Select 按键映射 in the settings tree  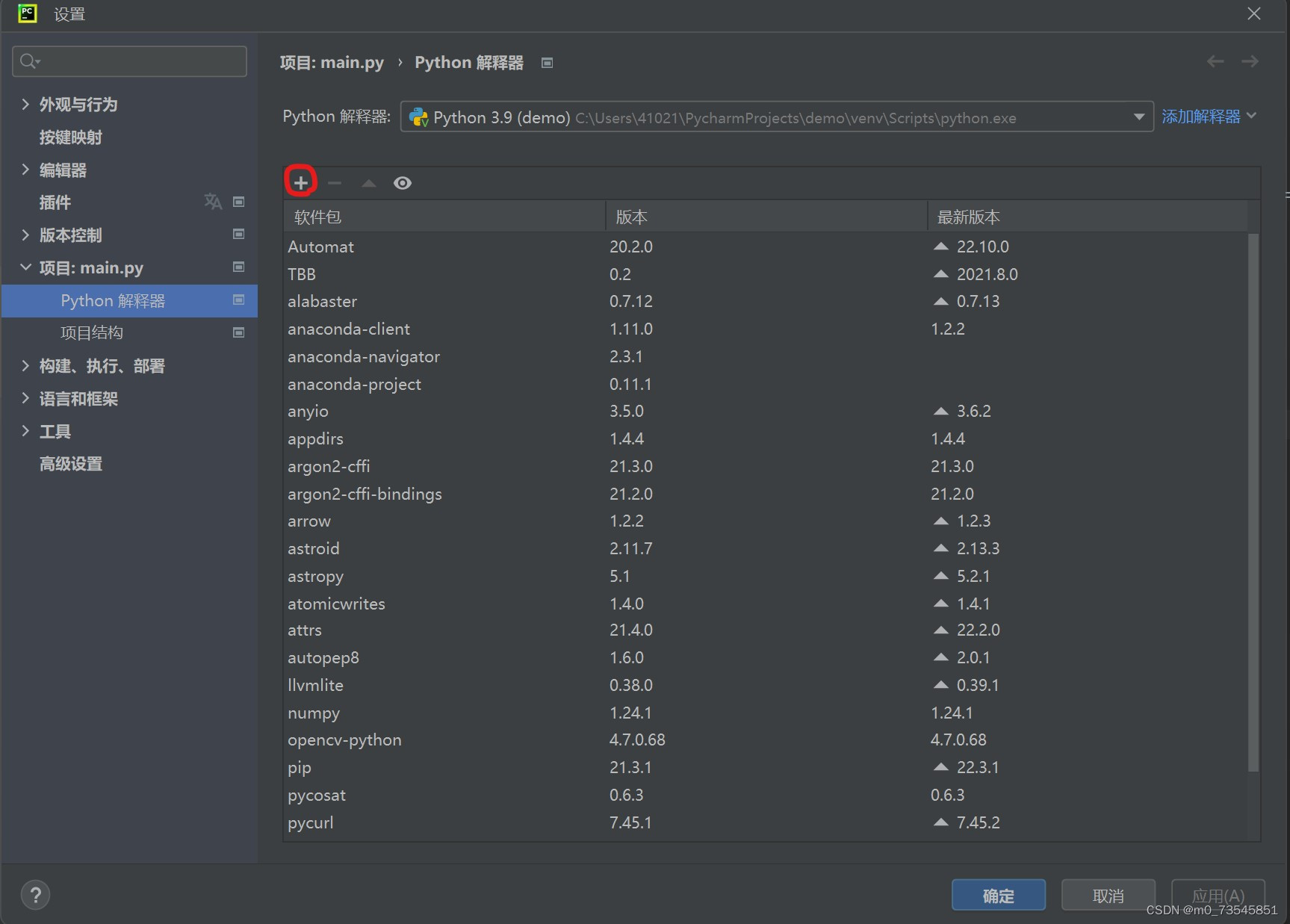click(71, 137)
